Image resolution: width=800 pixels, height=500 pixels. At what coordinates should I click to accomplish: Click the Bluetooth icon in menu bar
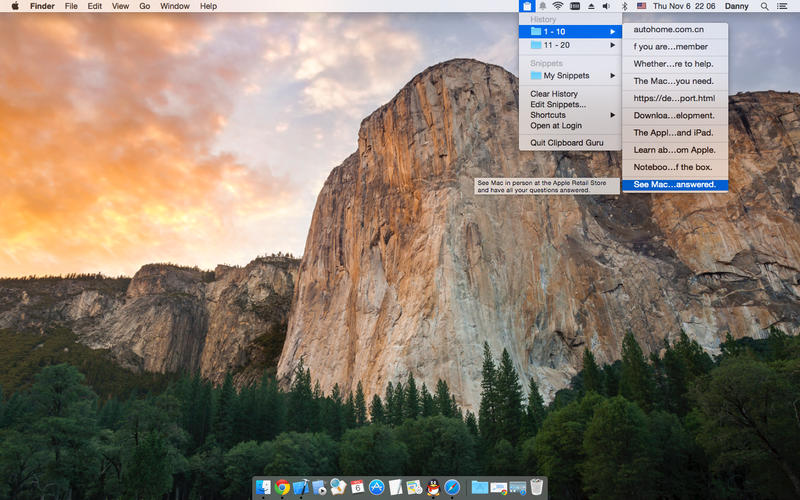[x=624, y=6]
